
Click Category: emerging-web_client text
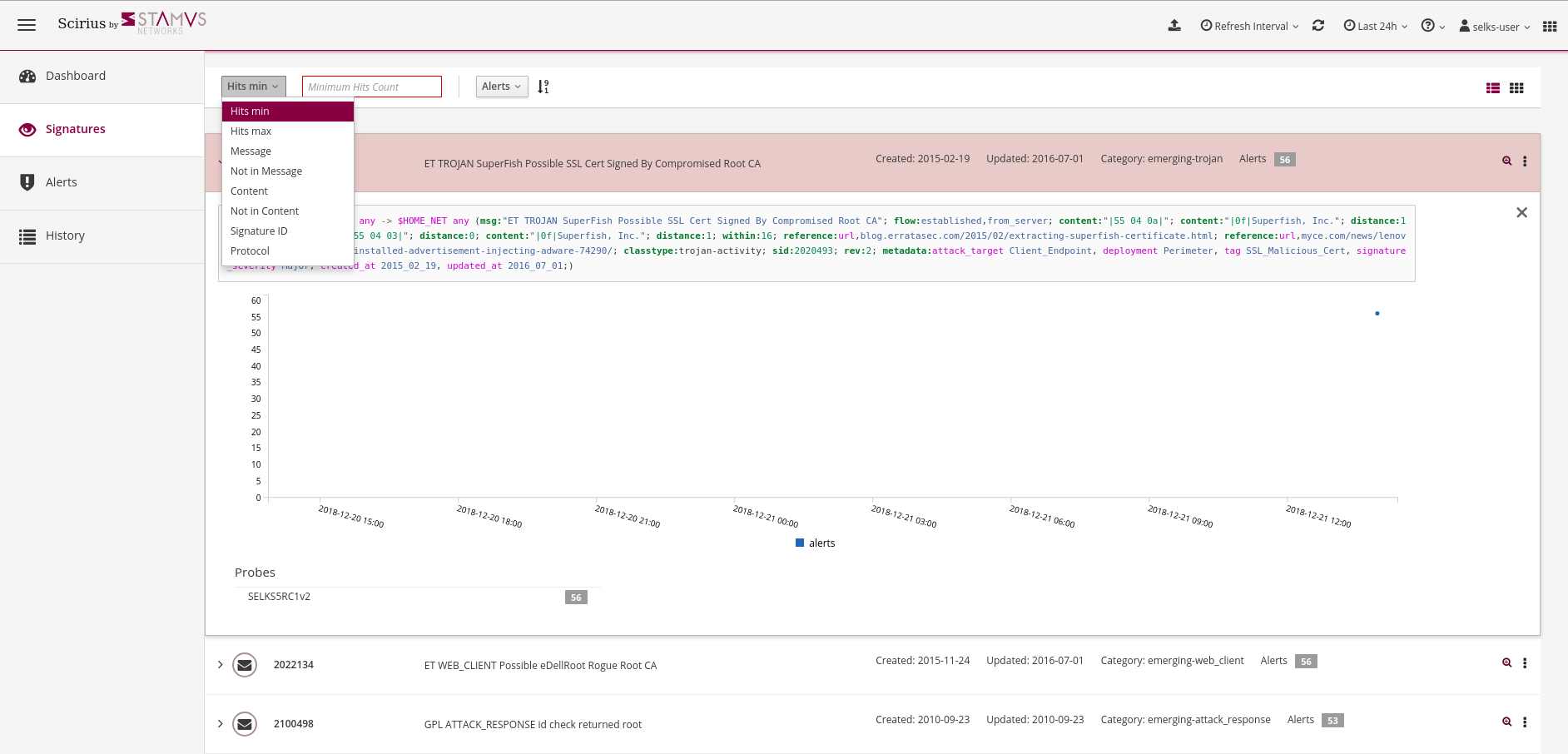tap(1172, 661)
